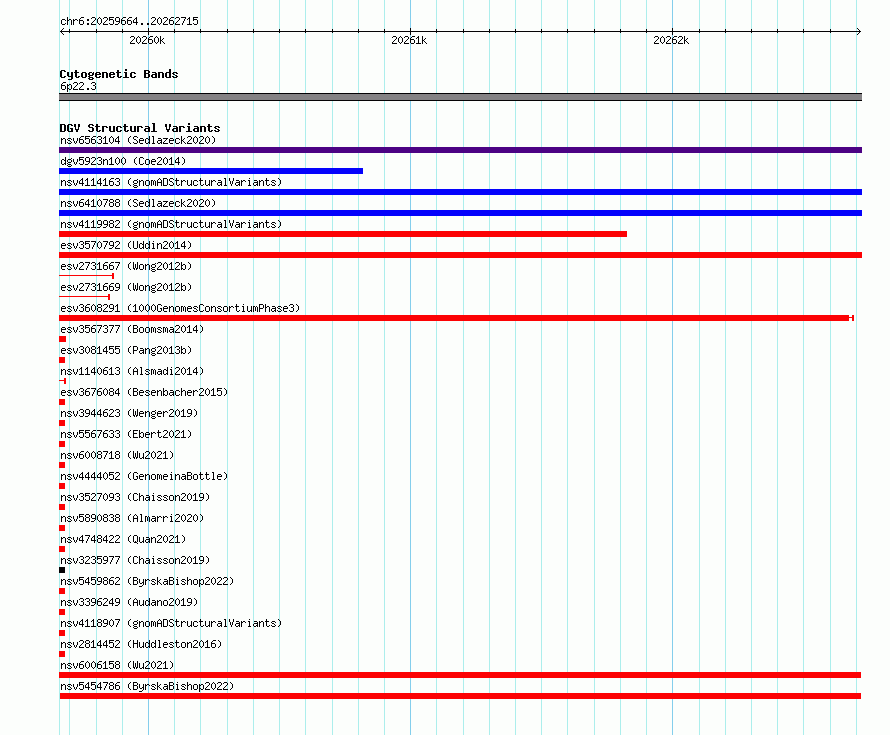890x735 pixels.
Task: Open variant dgv5923n100 (Coe2014) label
Action: [x=123, y=161]
